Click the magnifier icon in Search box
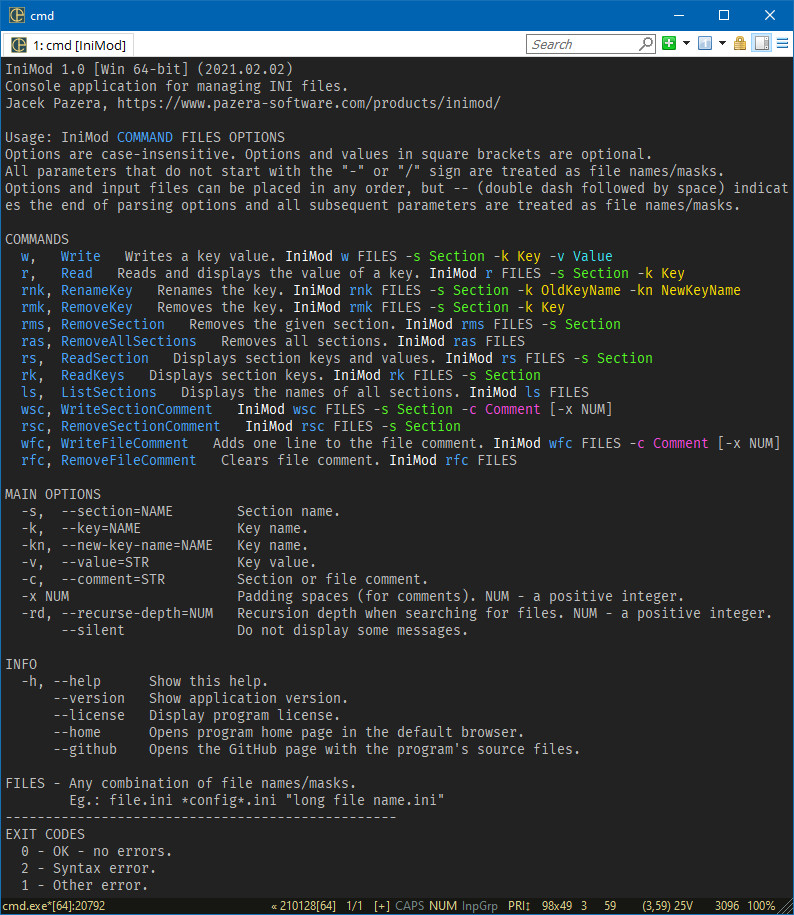The height and width of the screenshot is (915, 794). (x=645, y=44)
